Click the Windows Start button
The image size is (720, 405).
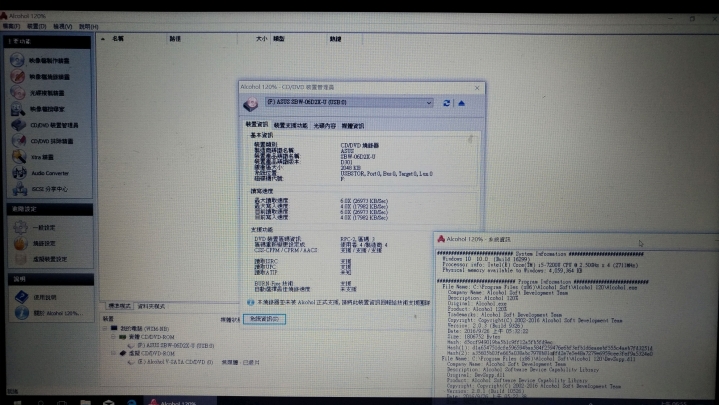click(x=17, y=402)
